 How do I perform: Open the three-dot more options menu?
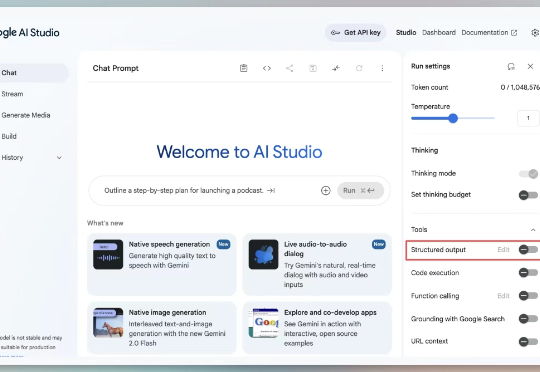point(382,68)
